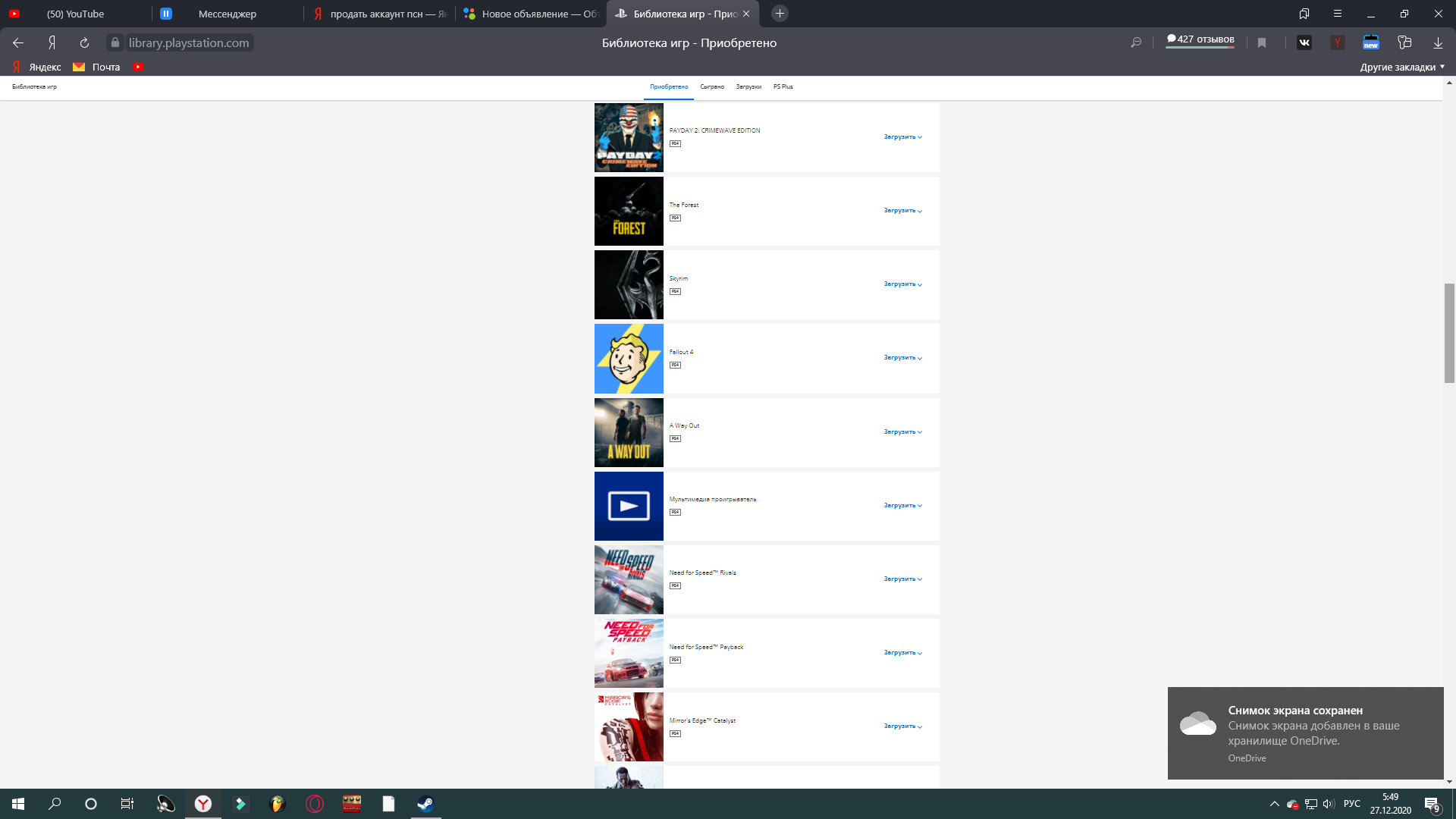Open the OneDrive screenshot saved notification
The image size is (1456, 819).
1305,733
